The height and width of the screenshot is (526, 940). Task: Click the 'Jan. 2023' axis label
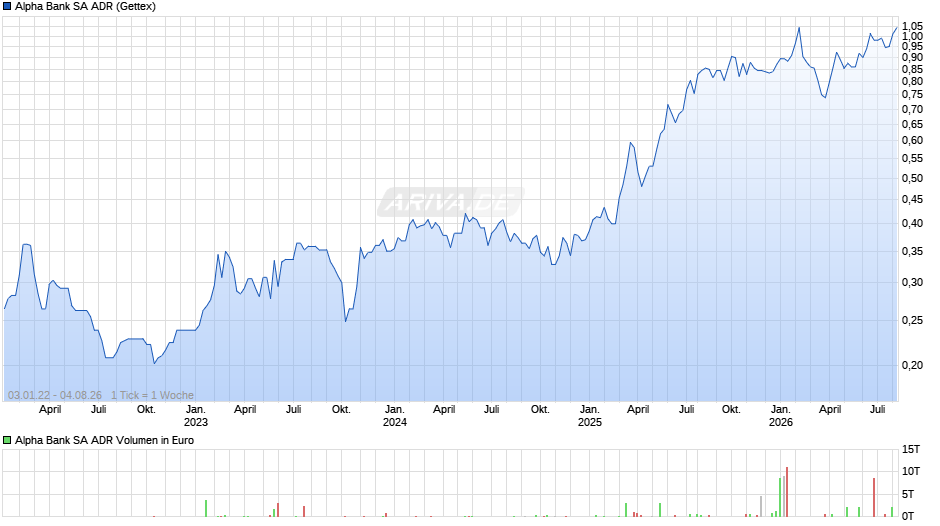click(195, 416)
